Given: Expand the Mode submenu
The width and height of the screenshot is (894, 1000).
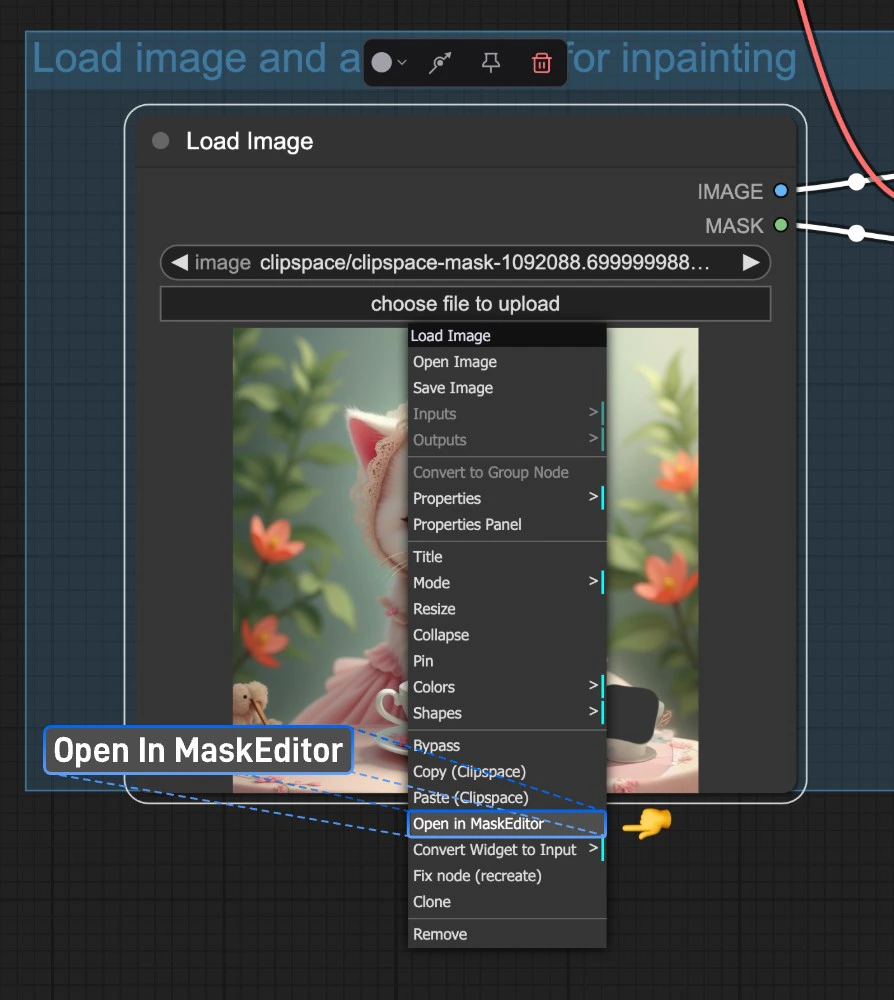Looking at the screenshot, I should (x=507, y=583).
